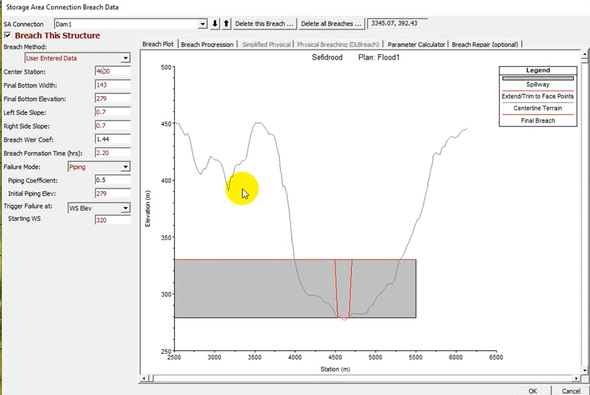Click the coordinate readout 3345.07, 392.43

click(397, 23)
